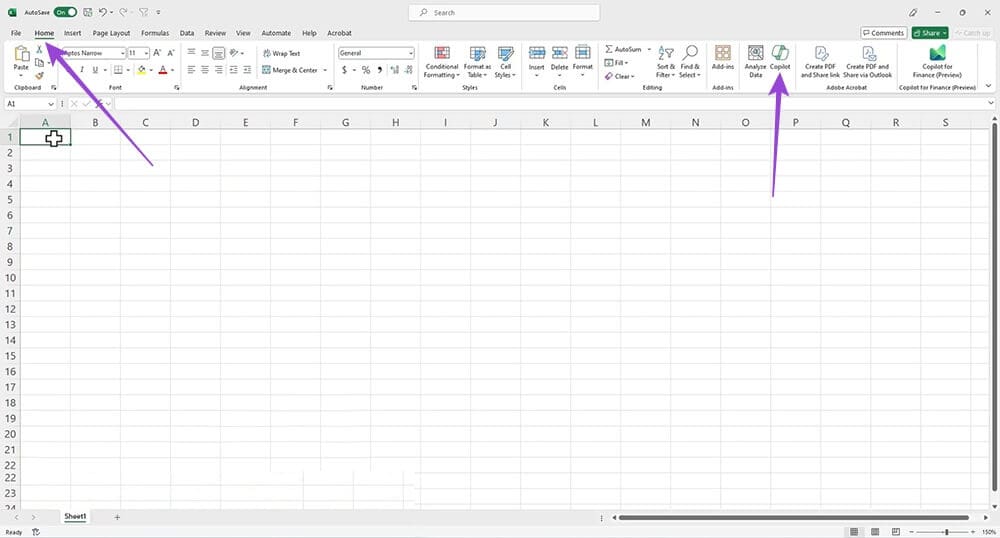Screen dimensions: 1000x538
Task: Switch to the Insert tab
Action: click(72, 33)
